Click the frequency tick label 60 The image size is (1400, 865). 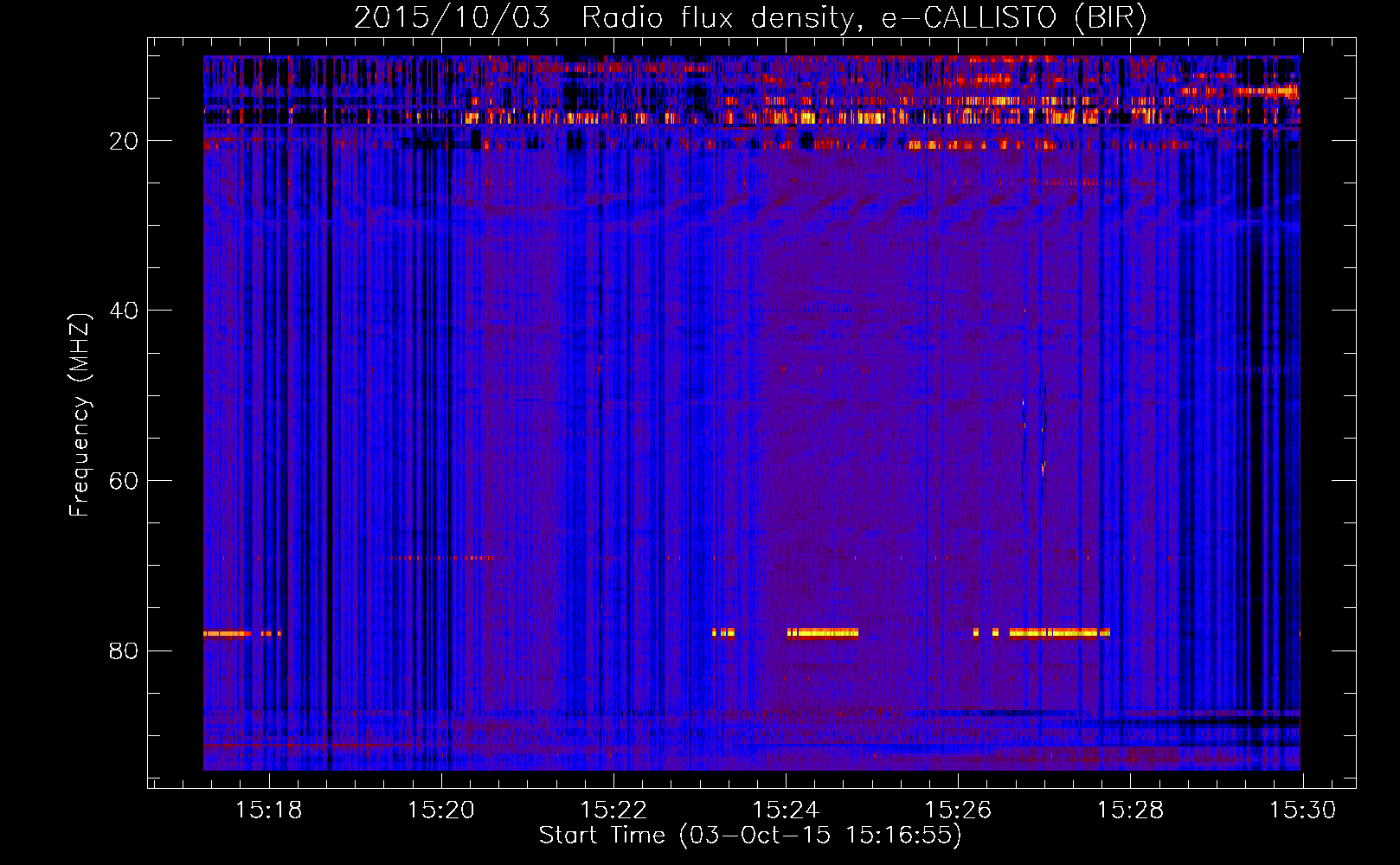tap(125, 481)
